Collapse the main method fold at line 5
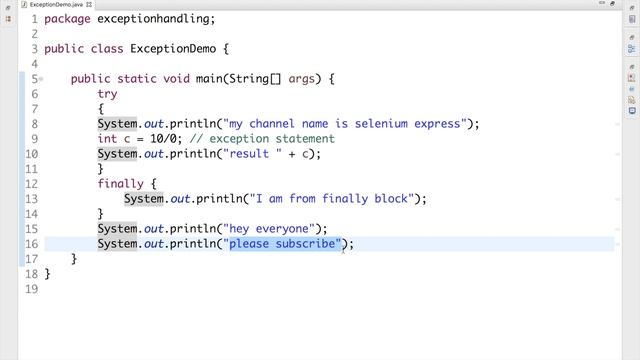Viewport: 640px width, 360px height. (x=41, y=79)
